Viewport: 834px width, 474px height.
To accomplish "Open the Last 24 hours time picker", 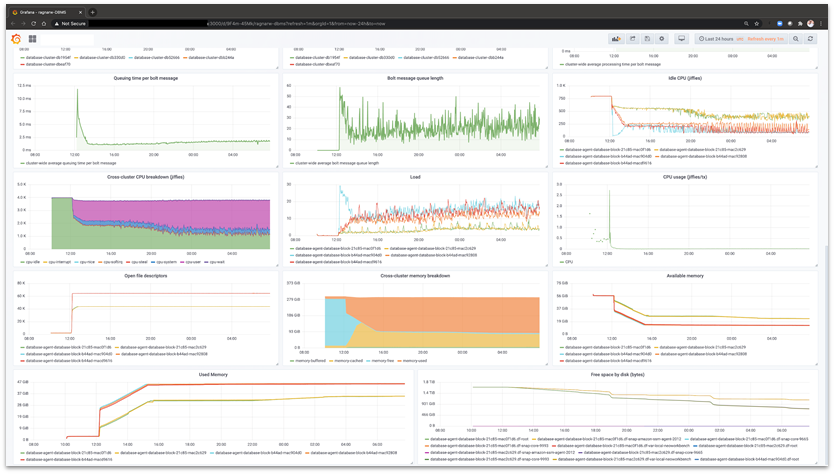I will 716,39.
